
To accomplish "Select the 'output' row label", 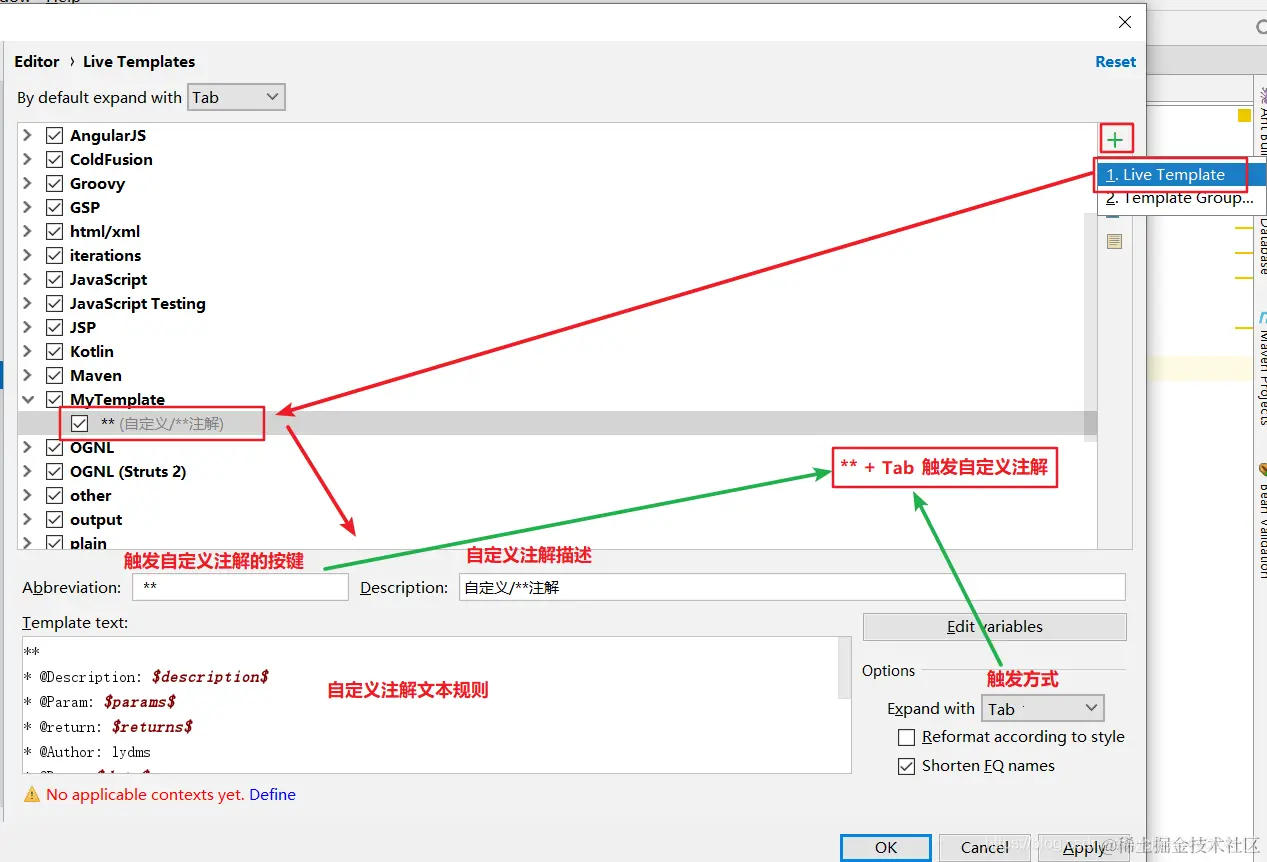I will [96, 519].
